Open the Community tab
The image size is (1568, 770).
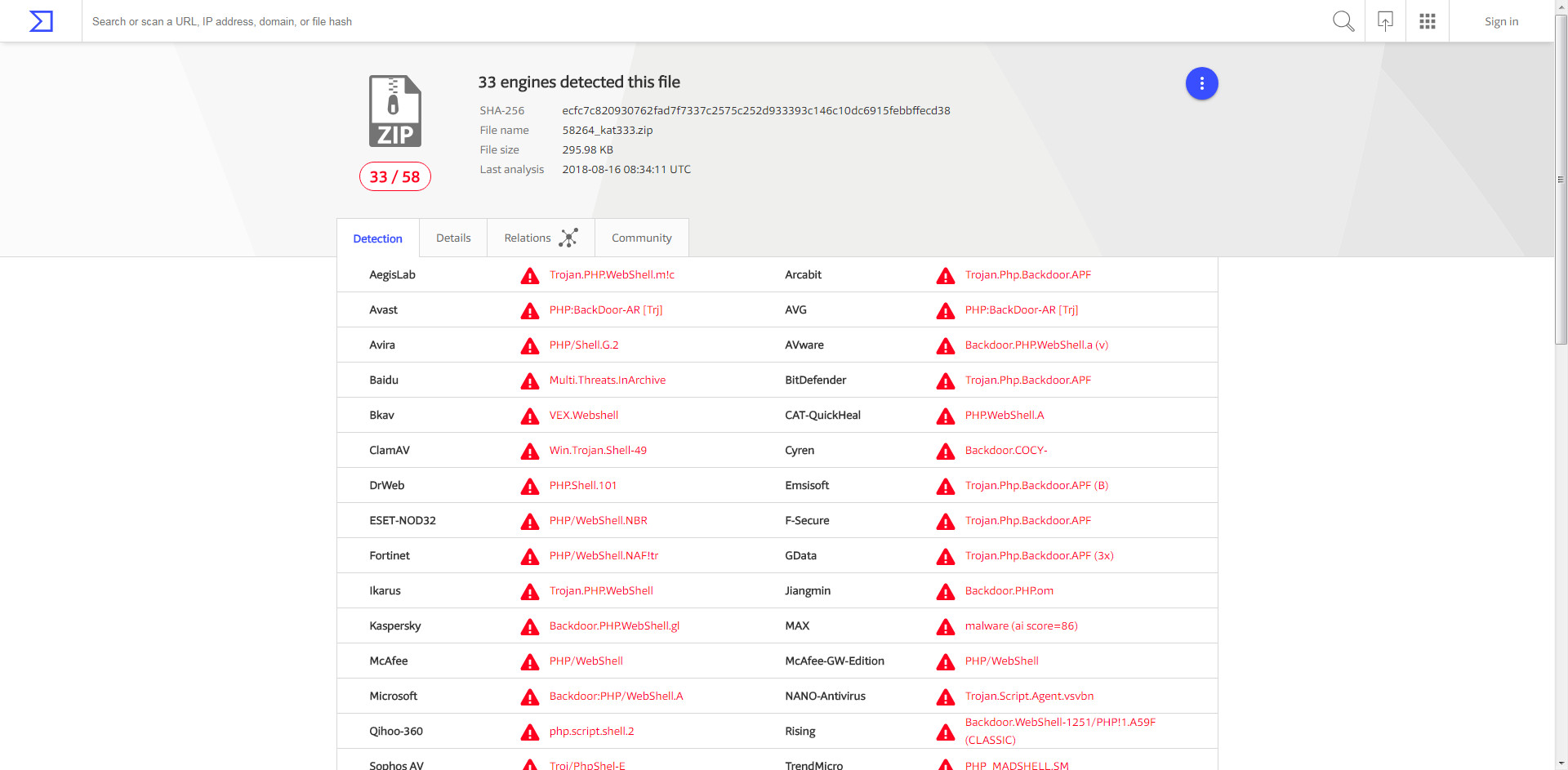tap(641, 238)
